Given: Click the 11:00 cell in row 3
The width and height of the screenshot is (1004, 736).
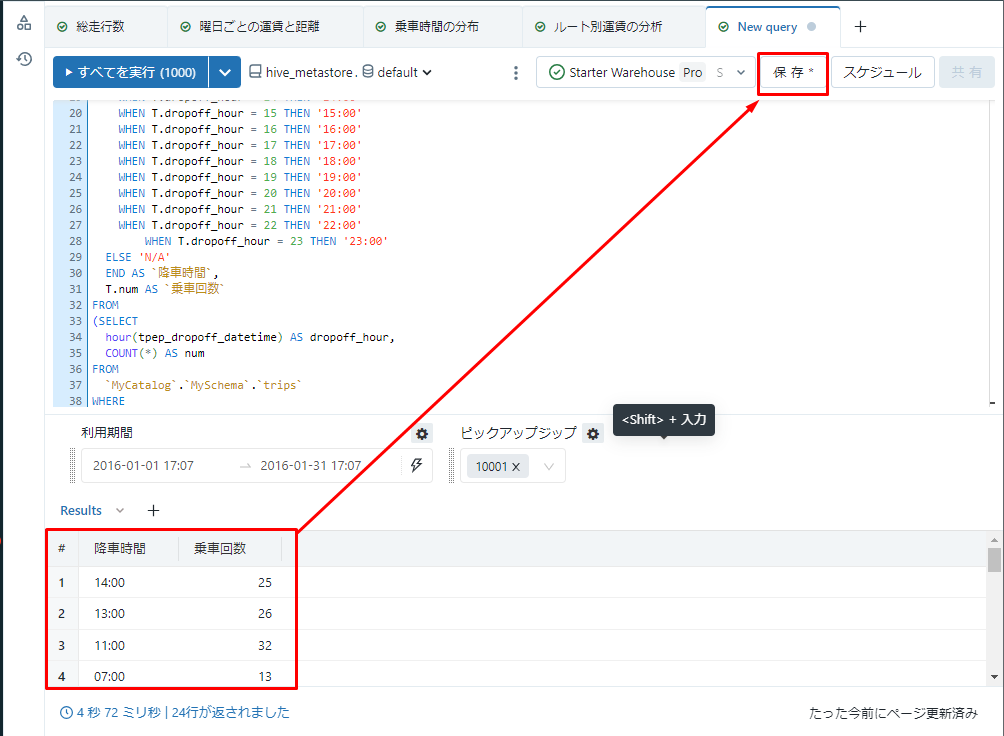Looking at the screenshot, I should tap(109, 646).
